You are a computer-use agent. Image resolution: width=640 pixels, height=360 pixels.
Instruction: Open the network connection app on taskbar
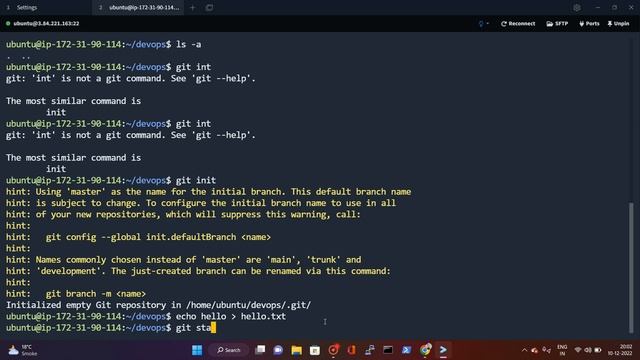(370, 350)
